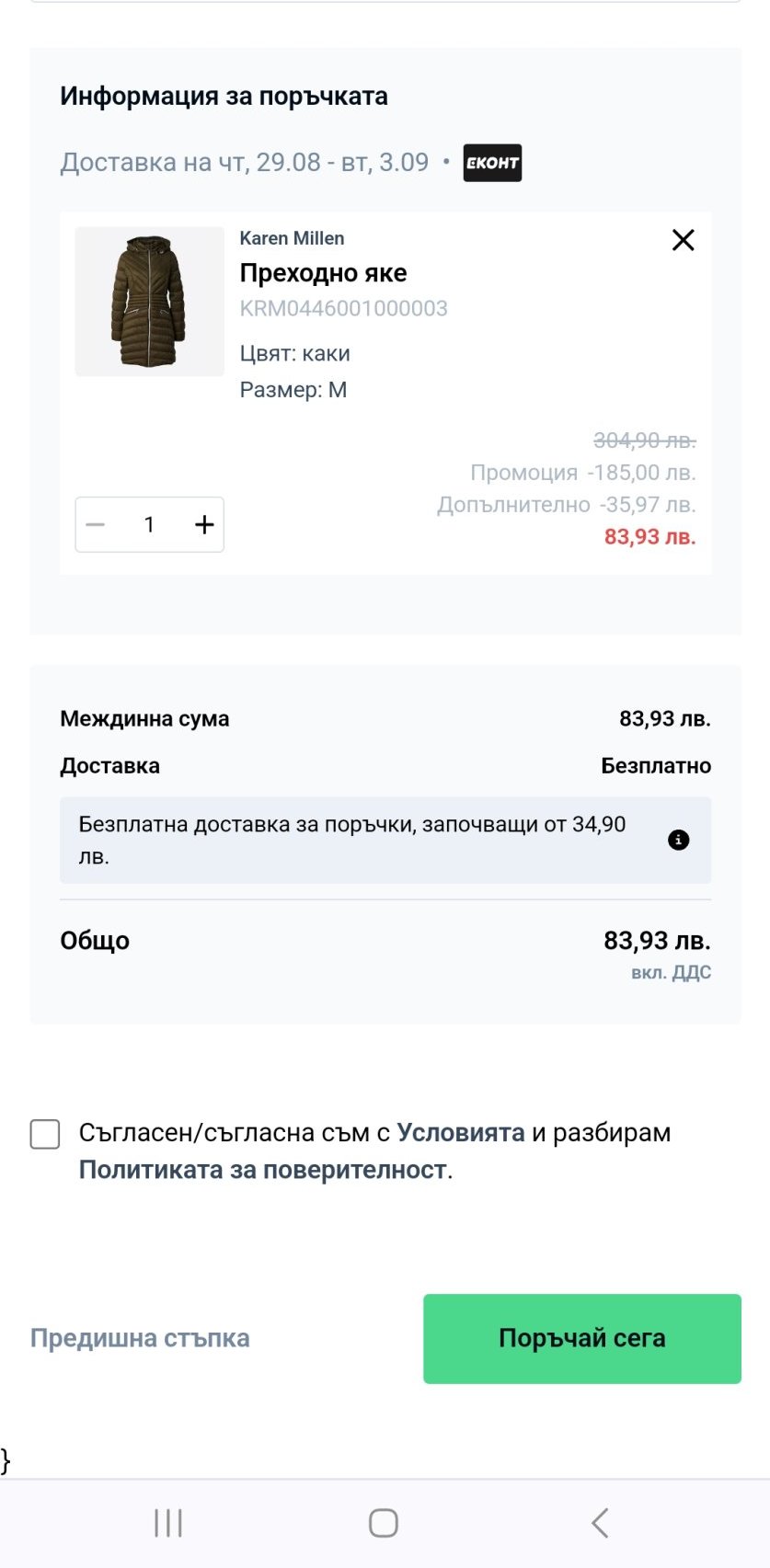This screenshot has height=1568, width=770.
Task: Tap the Android back arrow
Action: tap(600, 1523)
